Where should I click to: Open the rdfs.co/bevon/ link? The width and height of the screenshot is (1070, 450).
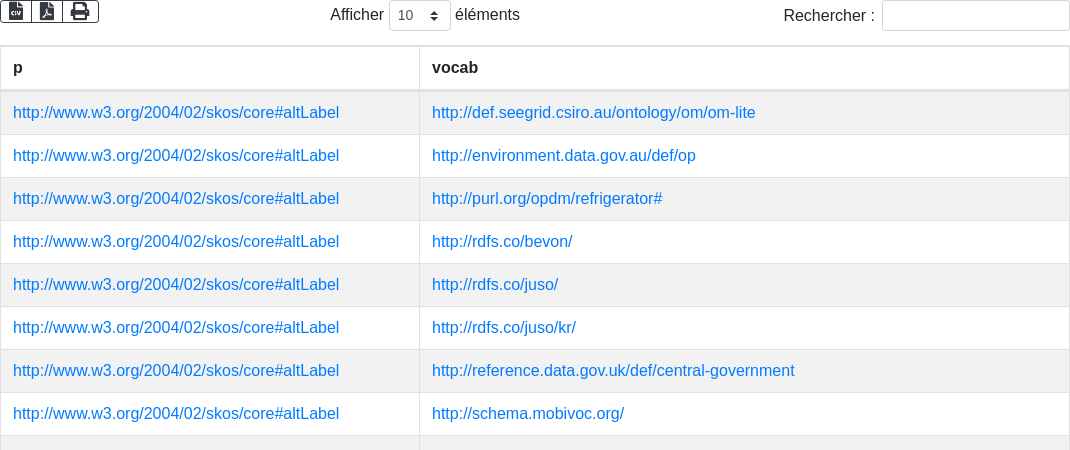click(x=502, y=242)
